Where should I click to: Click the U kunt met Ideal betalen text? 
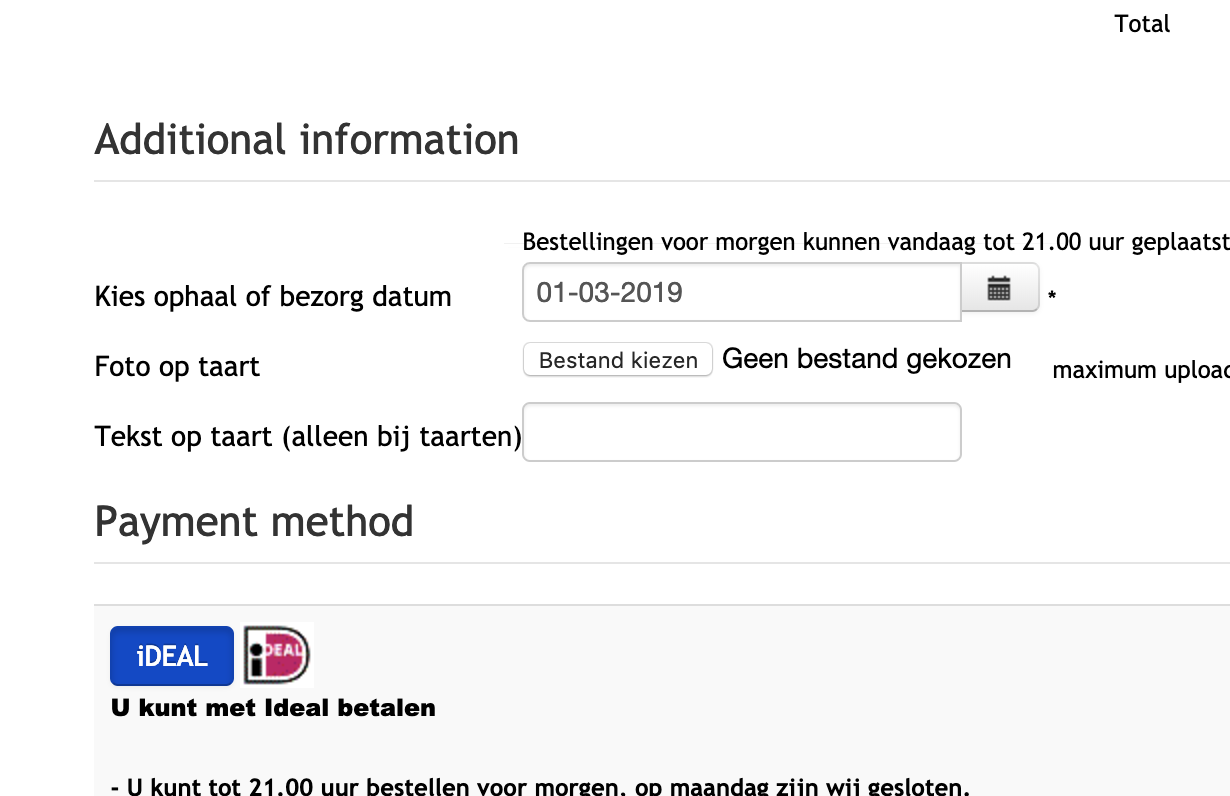273,708
